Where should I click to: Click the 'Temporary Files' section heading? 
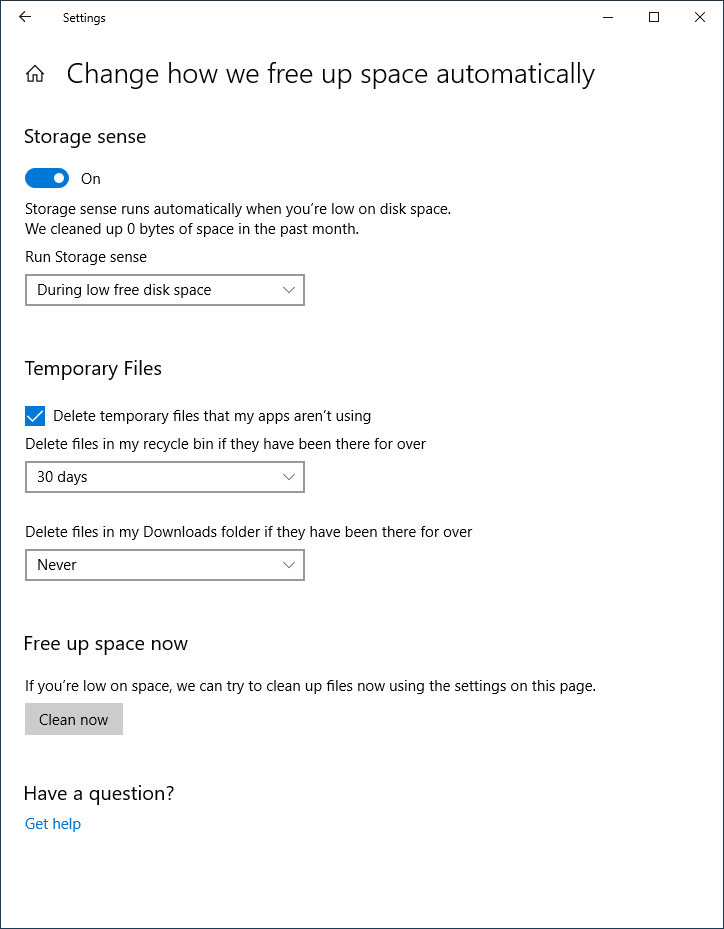click(93, 369)
